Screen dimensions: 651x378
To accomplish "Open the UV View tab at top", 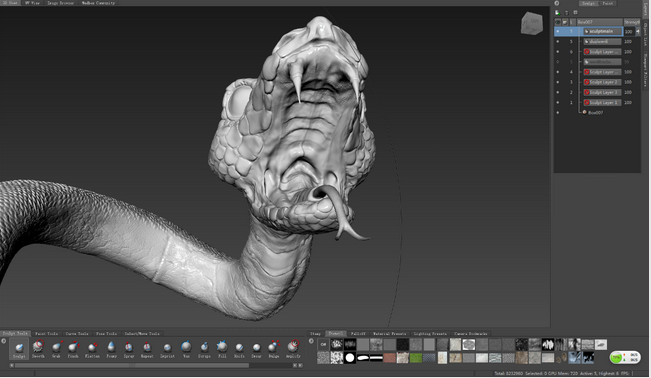I will (32, 3).
